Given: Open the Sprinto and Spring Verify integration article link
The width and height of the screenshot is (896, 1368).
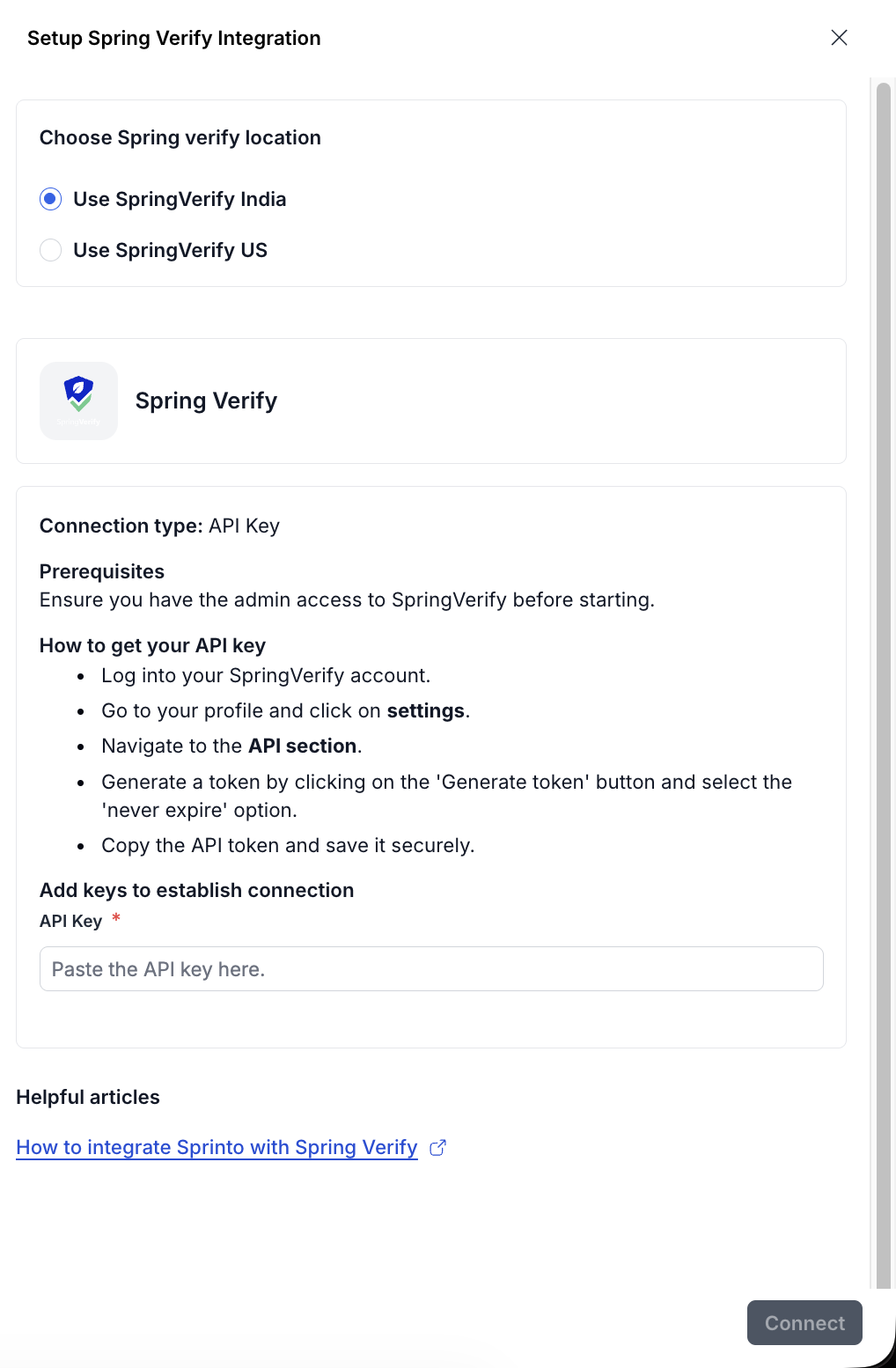Looking at the screenshot, I should 217,1147.
